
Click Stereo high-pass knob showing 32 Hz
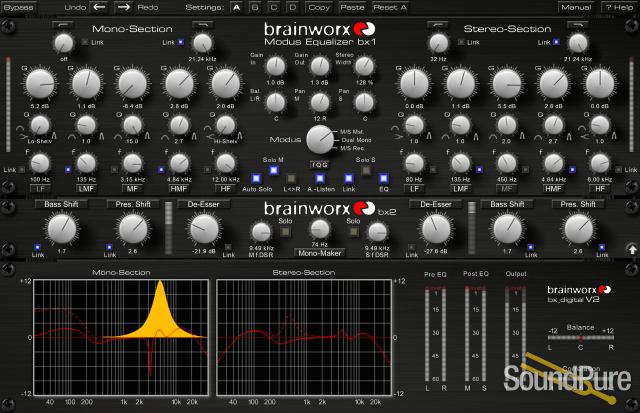pyautogui.click(x=438, y=44)
